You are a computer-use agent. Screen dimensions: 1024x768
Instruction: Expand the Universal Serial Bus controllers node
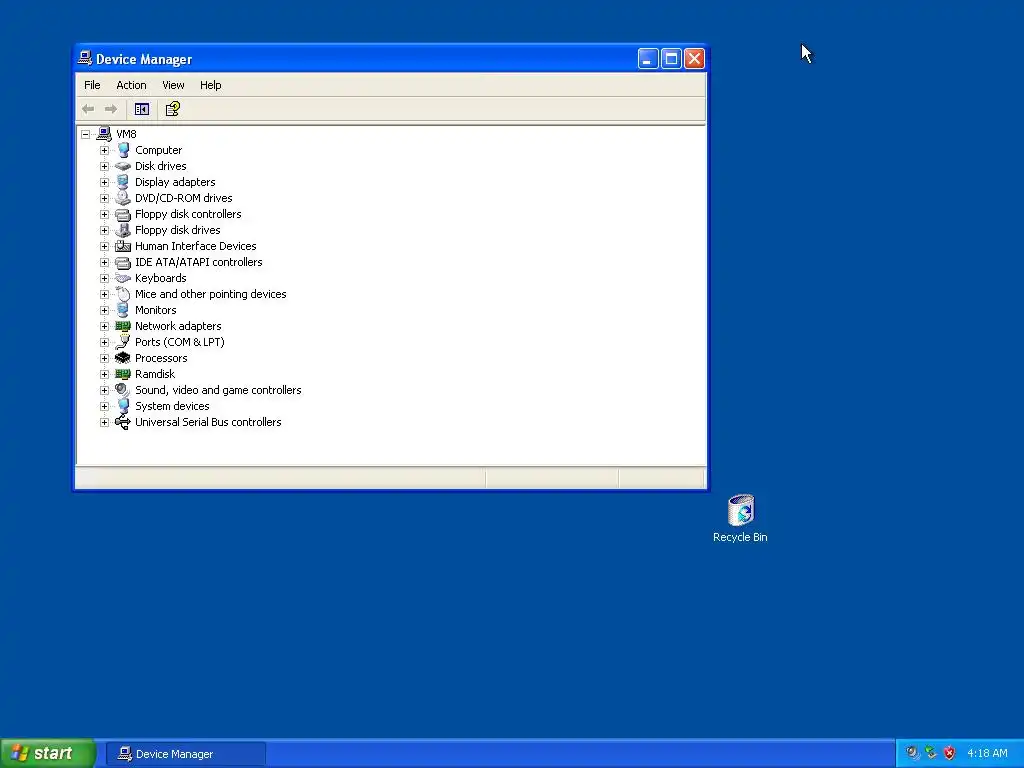click(x=104, y=422)
